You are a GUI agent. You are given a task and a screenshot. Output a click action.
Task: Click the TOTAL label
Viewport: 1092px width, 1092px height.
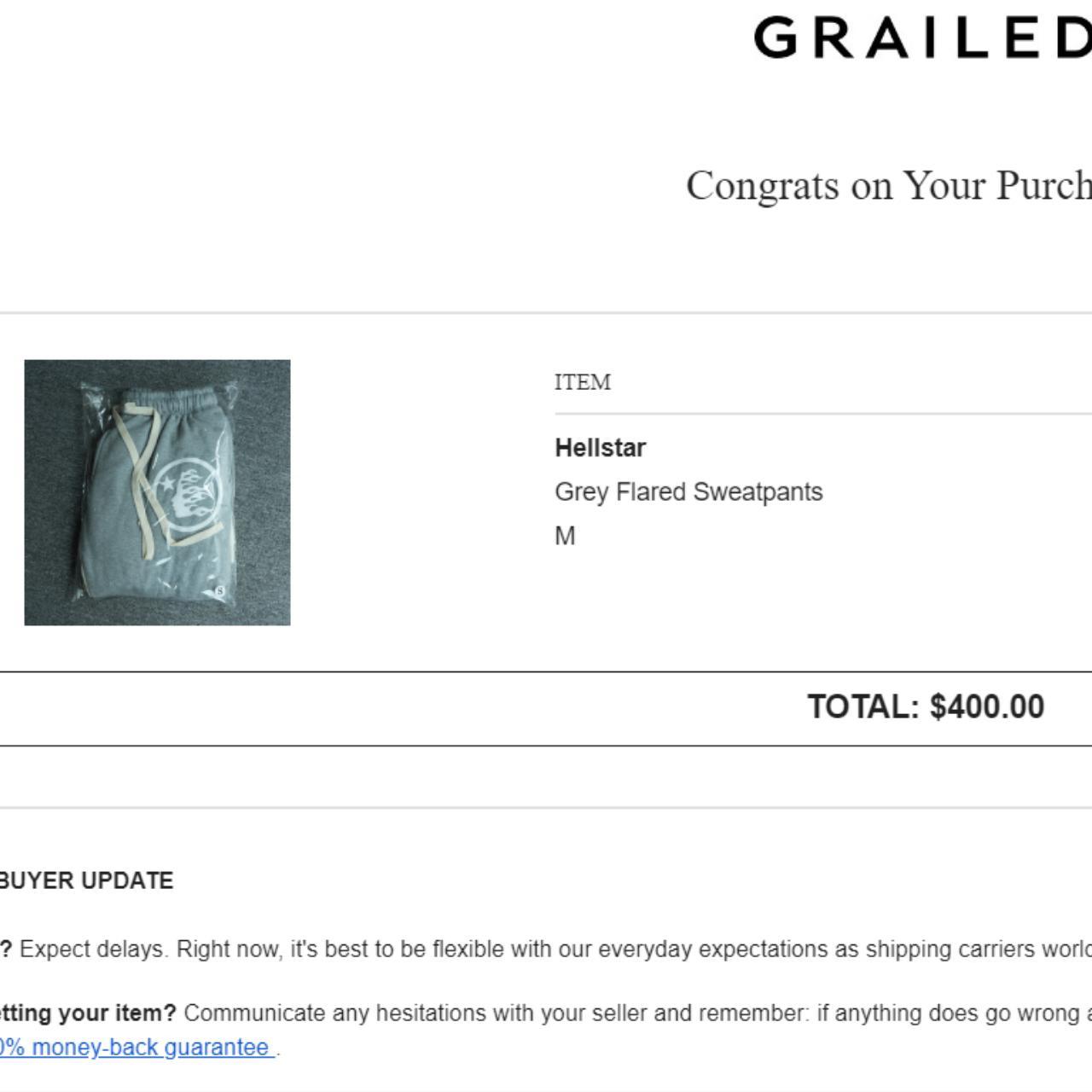click(863, 707)
